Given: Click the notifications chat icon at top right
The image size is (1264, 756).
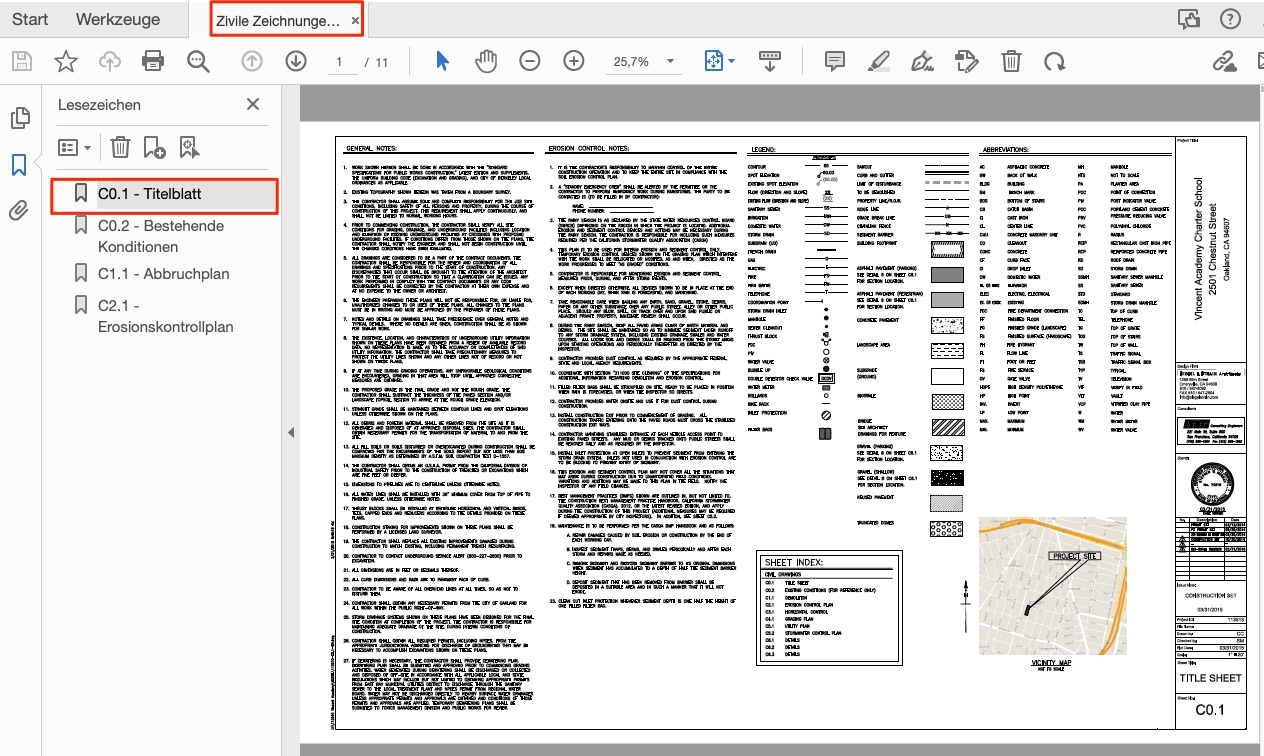Looking at the screenshot, I should pyautogui.click(x=1188, y=19).
